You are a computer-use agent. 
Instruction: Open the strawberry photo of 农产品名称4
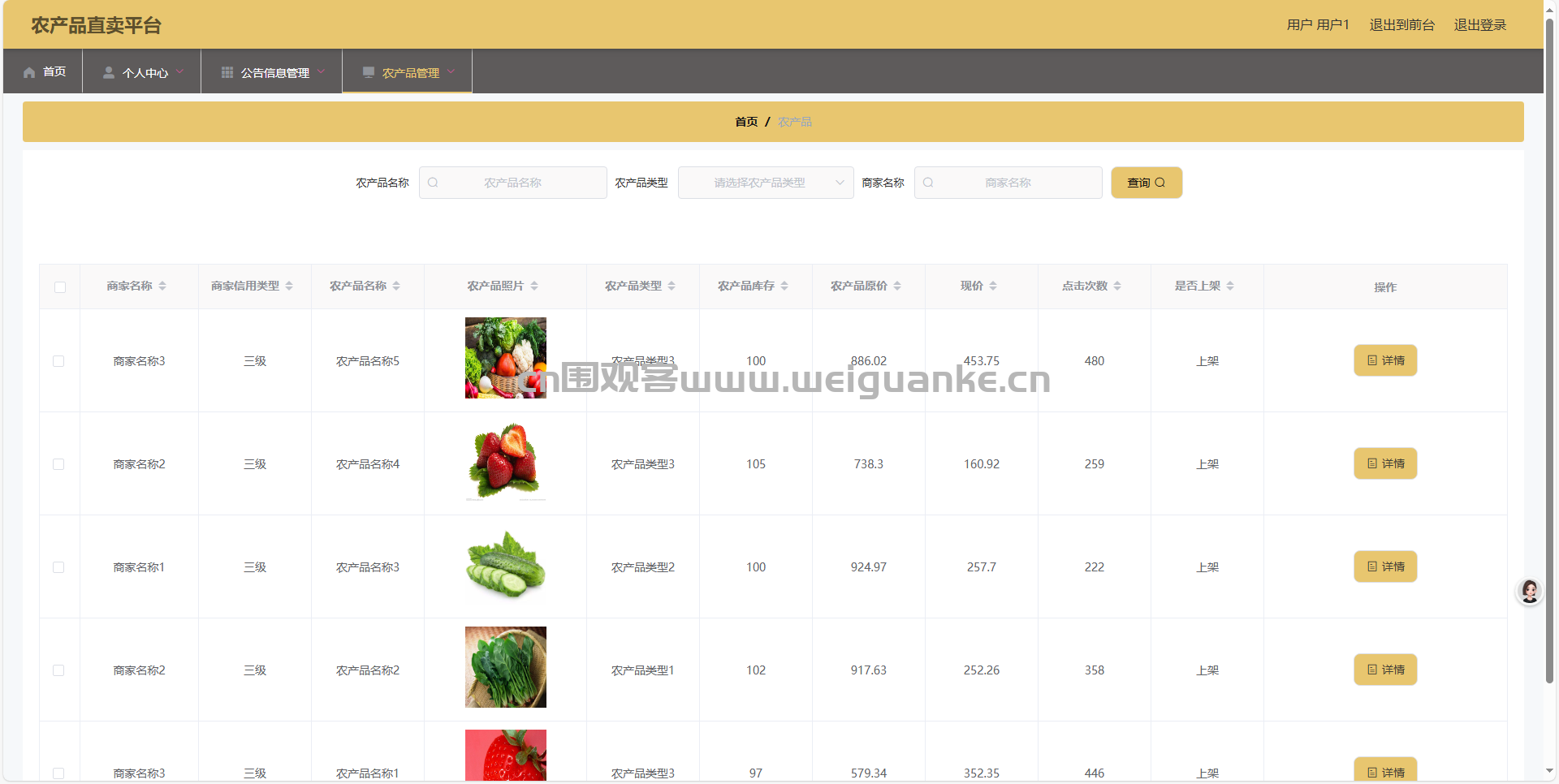(x=506, y=461)
